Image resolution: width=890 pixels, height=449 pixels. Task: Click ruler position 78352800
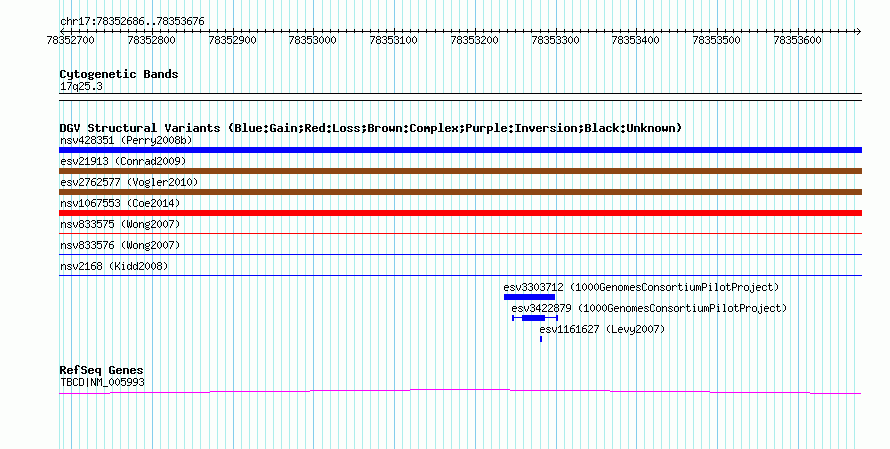152,40
